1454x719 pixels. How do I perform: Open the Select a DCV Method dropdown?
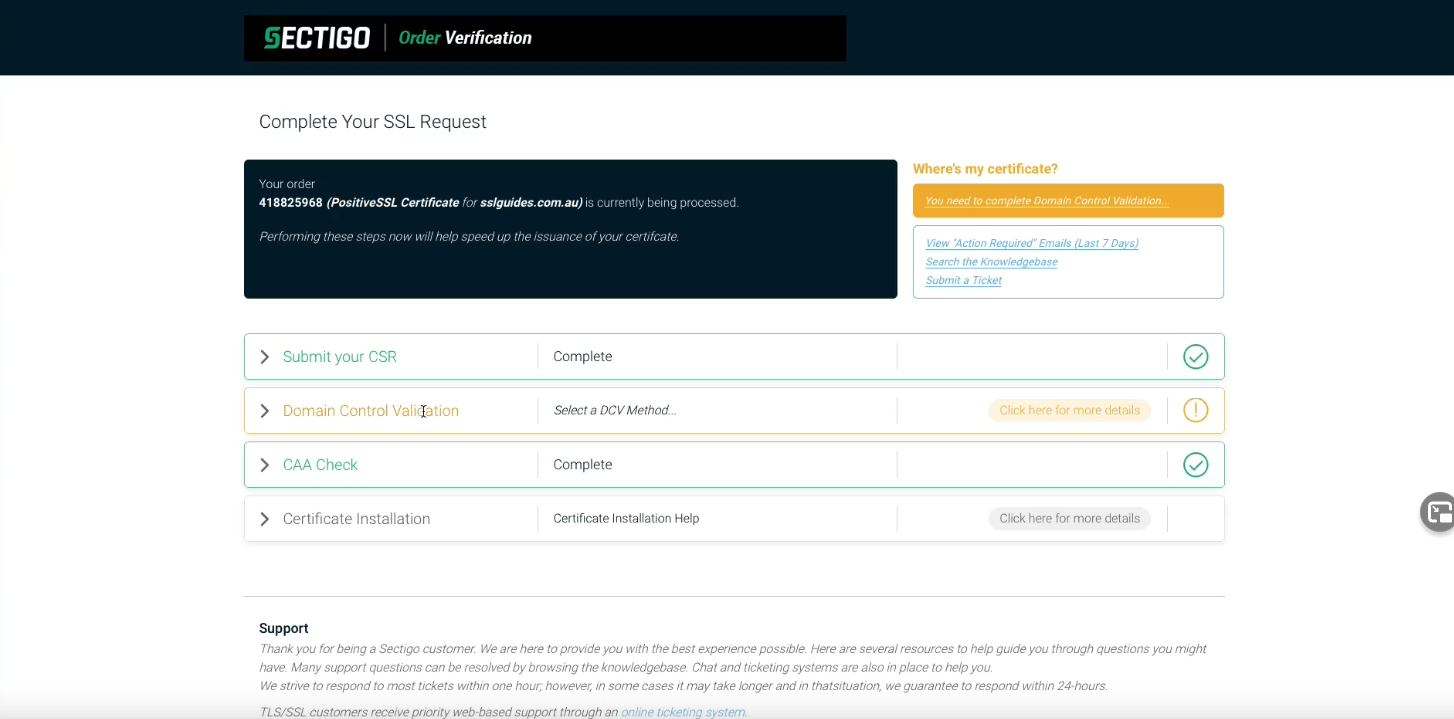(x=614, y=410)
